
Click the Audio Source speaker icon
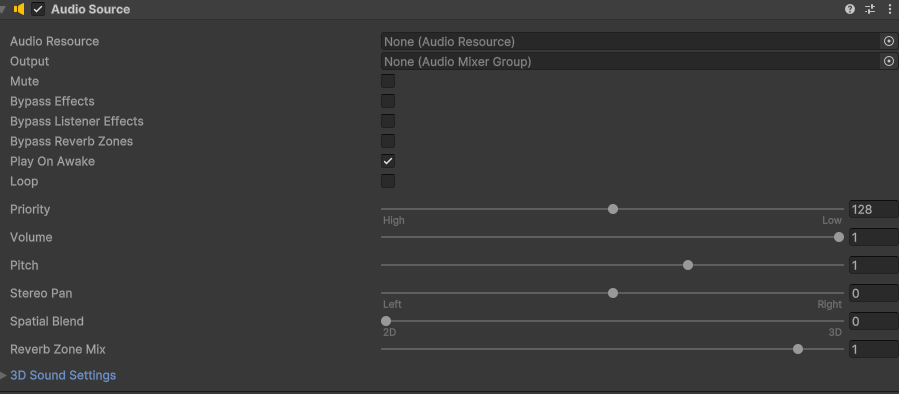coord(19,9)
